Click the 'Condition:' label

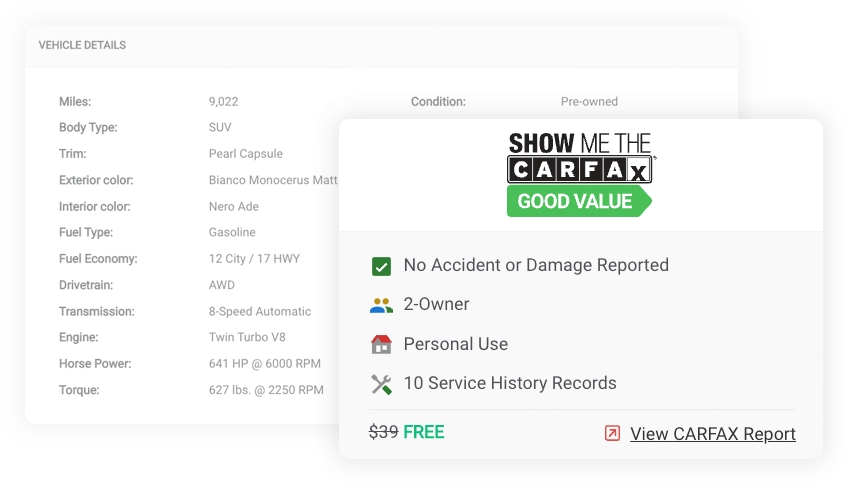tap(438, 102)
